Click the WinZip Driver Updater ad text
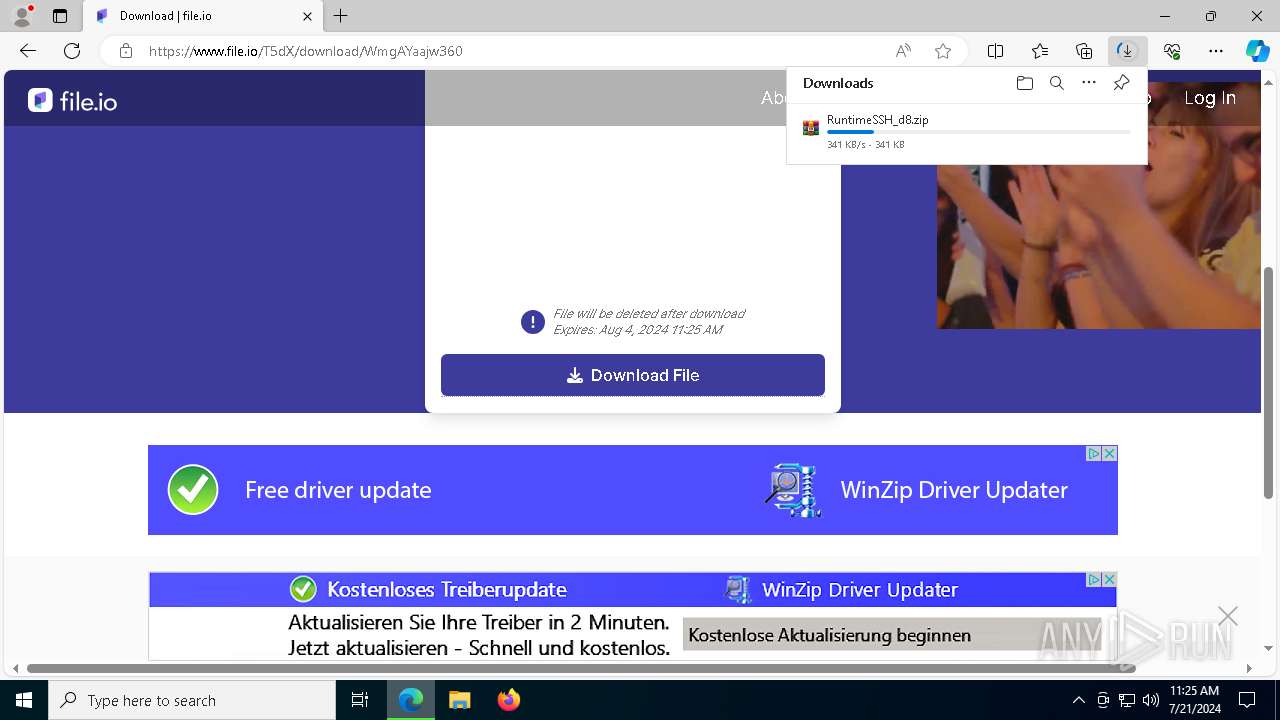 coord(954,490)
